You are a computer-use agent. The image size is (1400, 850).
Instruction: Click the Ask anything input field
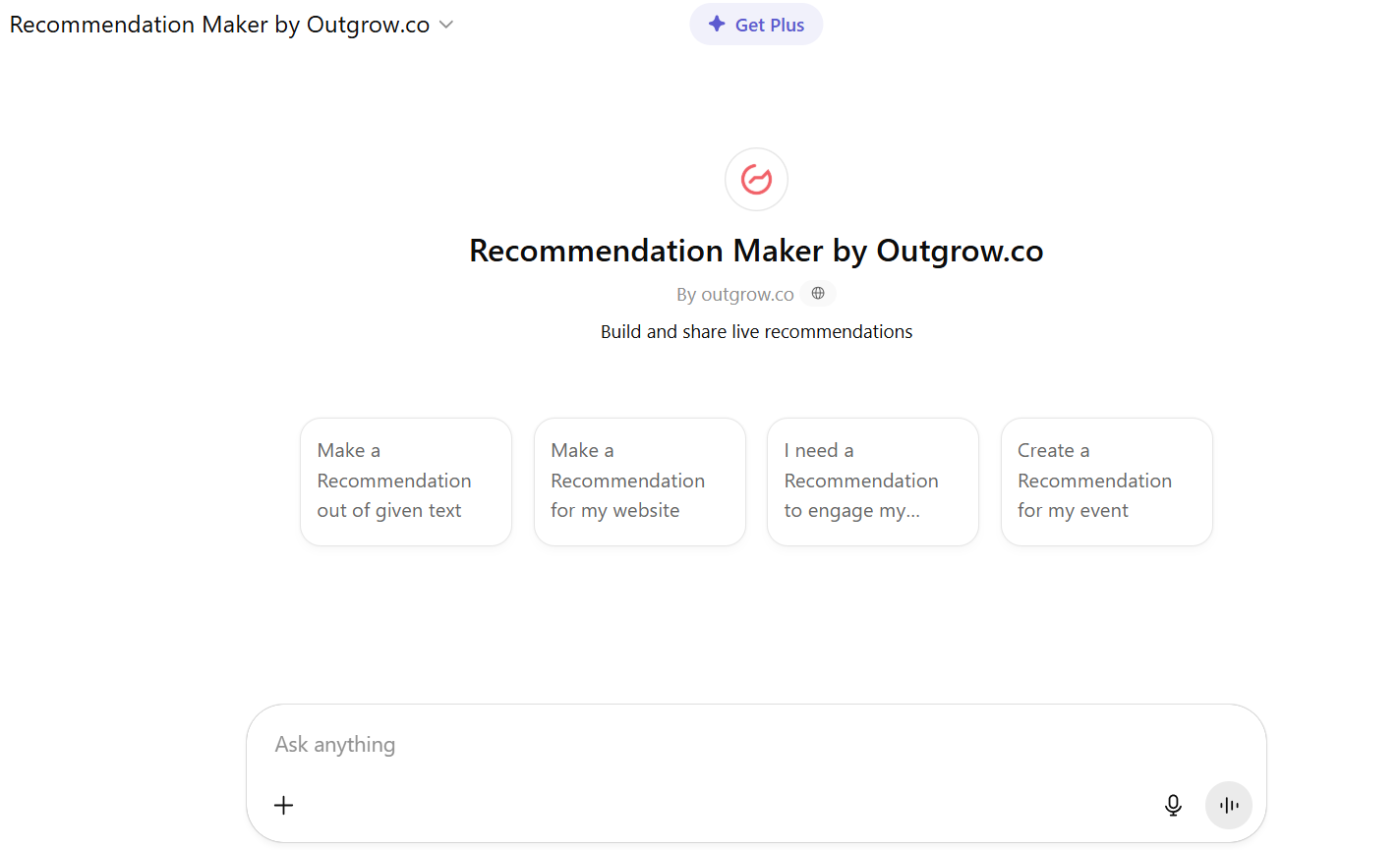[x=688, y=744]
